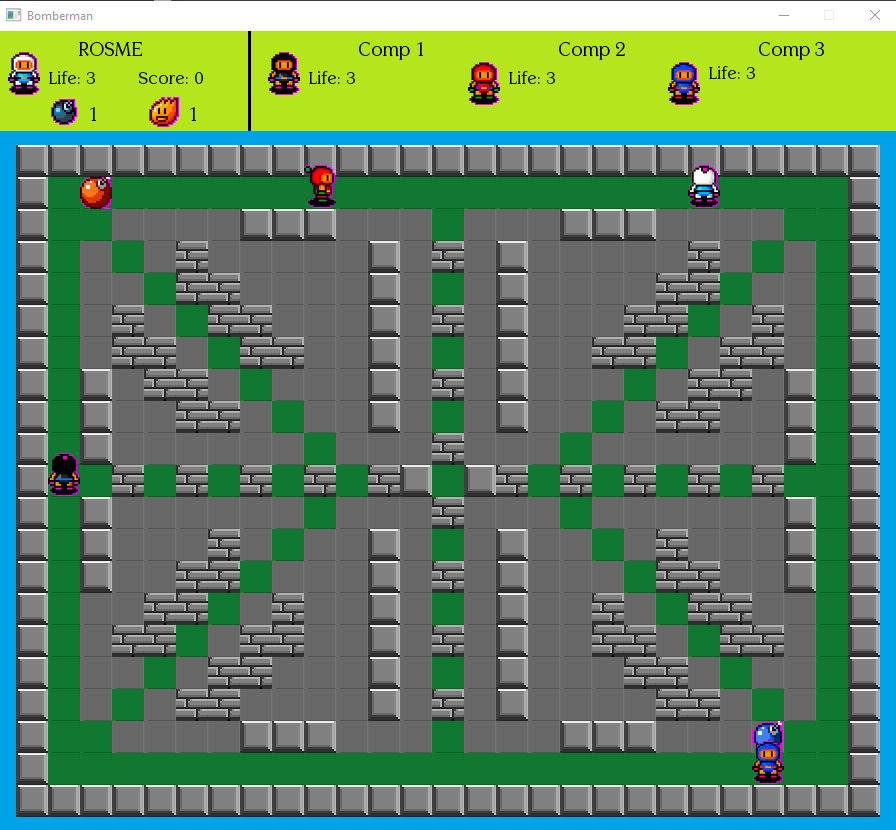Click the bomb count number 1
This screenshot has height=830, width=896.
coord(93,115)
